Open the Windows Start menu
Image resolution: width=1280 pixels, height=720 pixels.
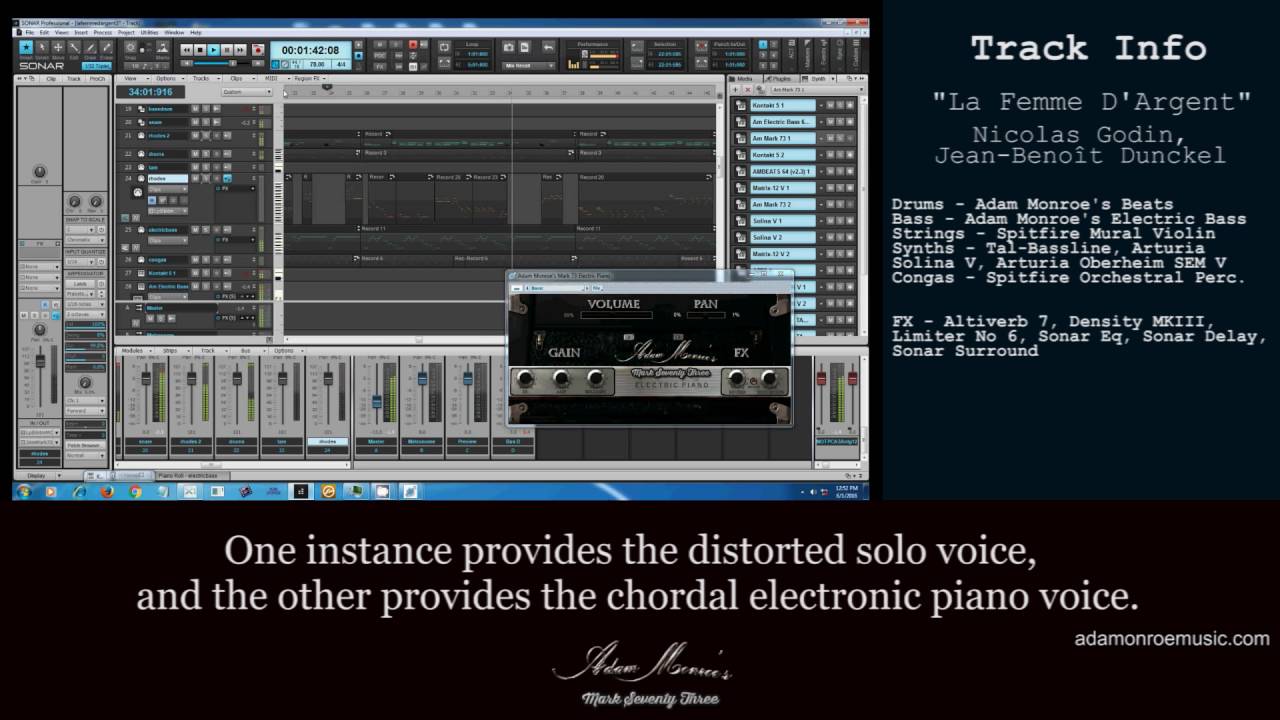click(x=24, y=492)
